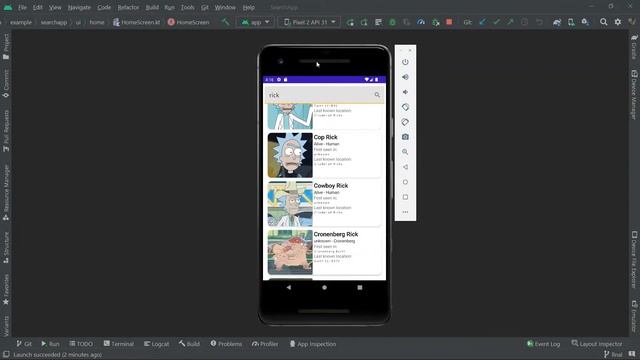
Task: Click the green Debug bug icon
Action: point(392,22)
